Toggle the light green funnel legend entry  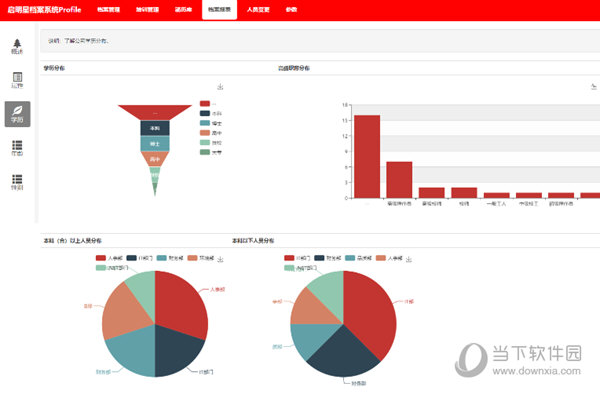click(210, 143)
